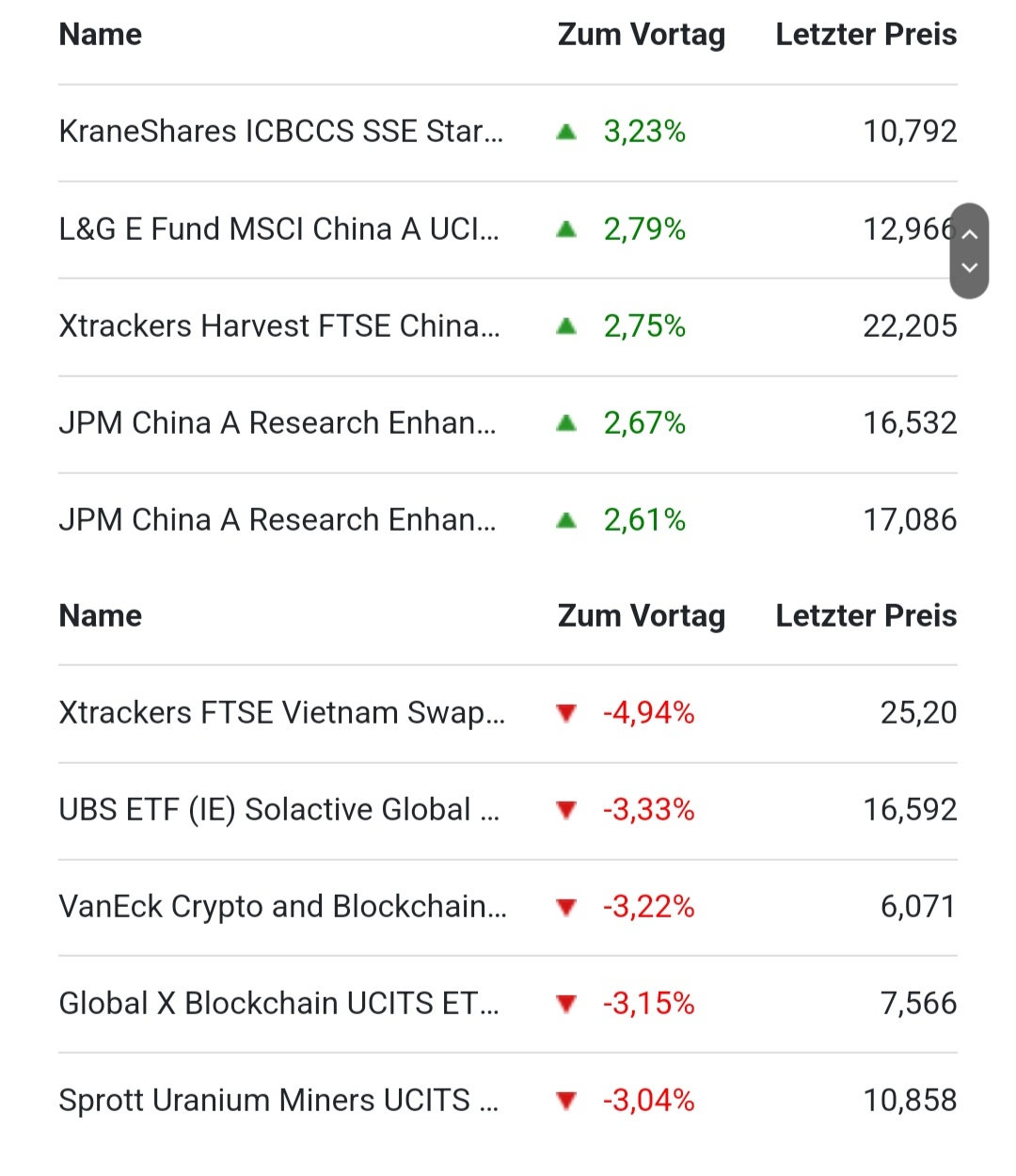The image size is (1016, 1176).
Task: Open VanEck Crypto and Blockchain ETF
Action: (x=282, y=907)
